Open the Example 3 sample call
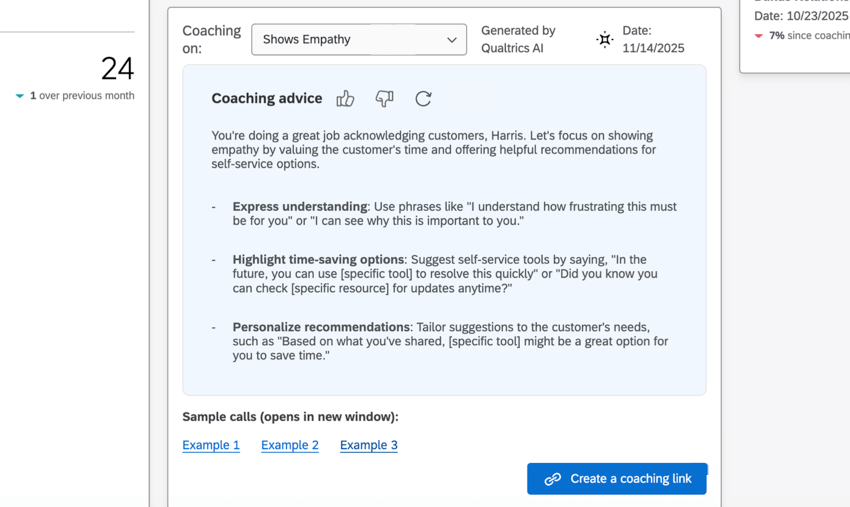 pos(369,445)
